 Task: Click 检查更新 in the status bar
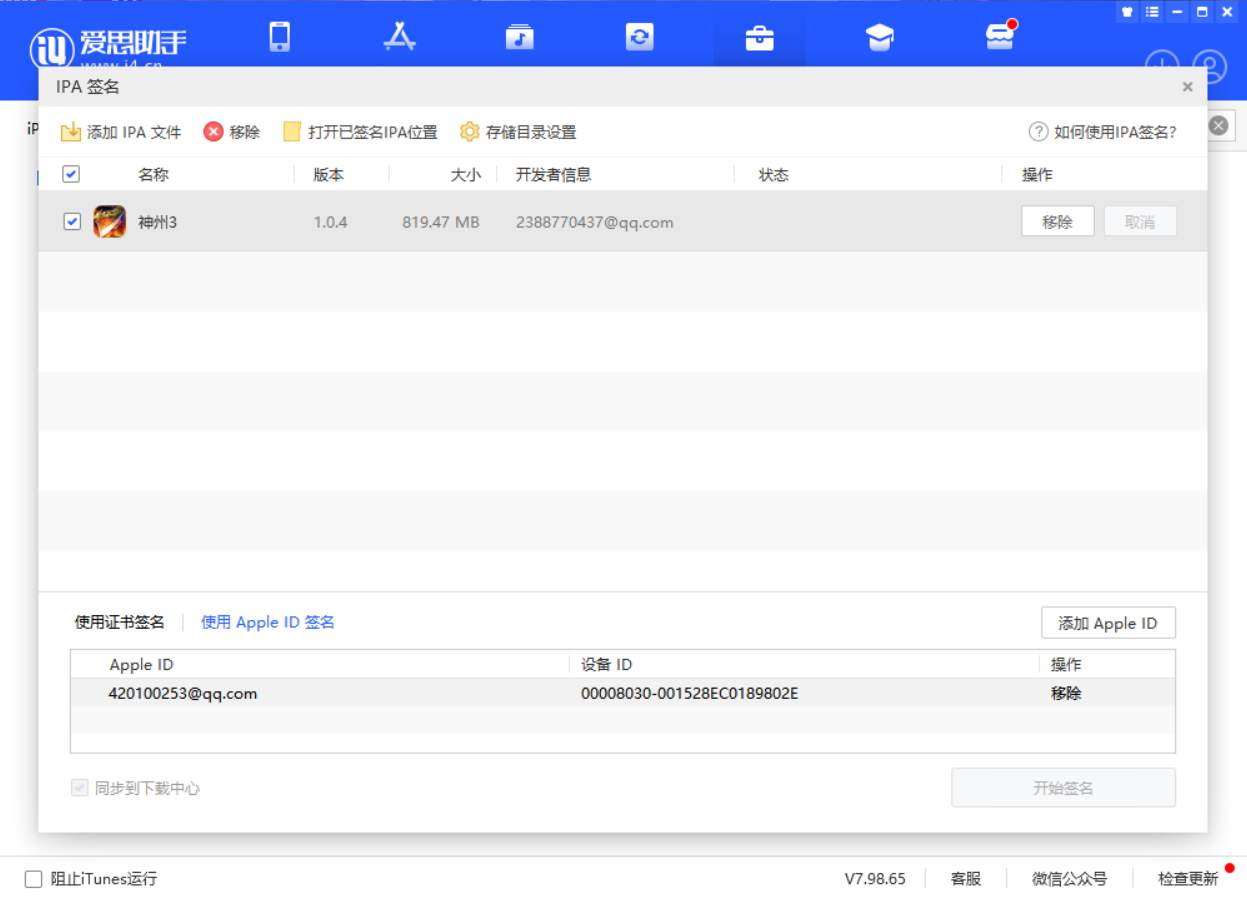click(x=1188, y=879)
